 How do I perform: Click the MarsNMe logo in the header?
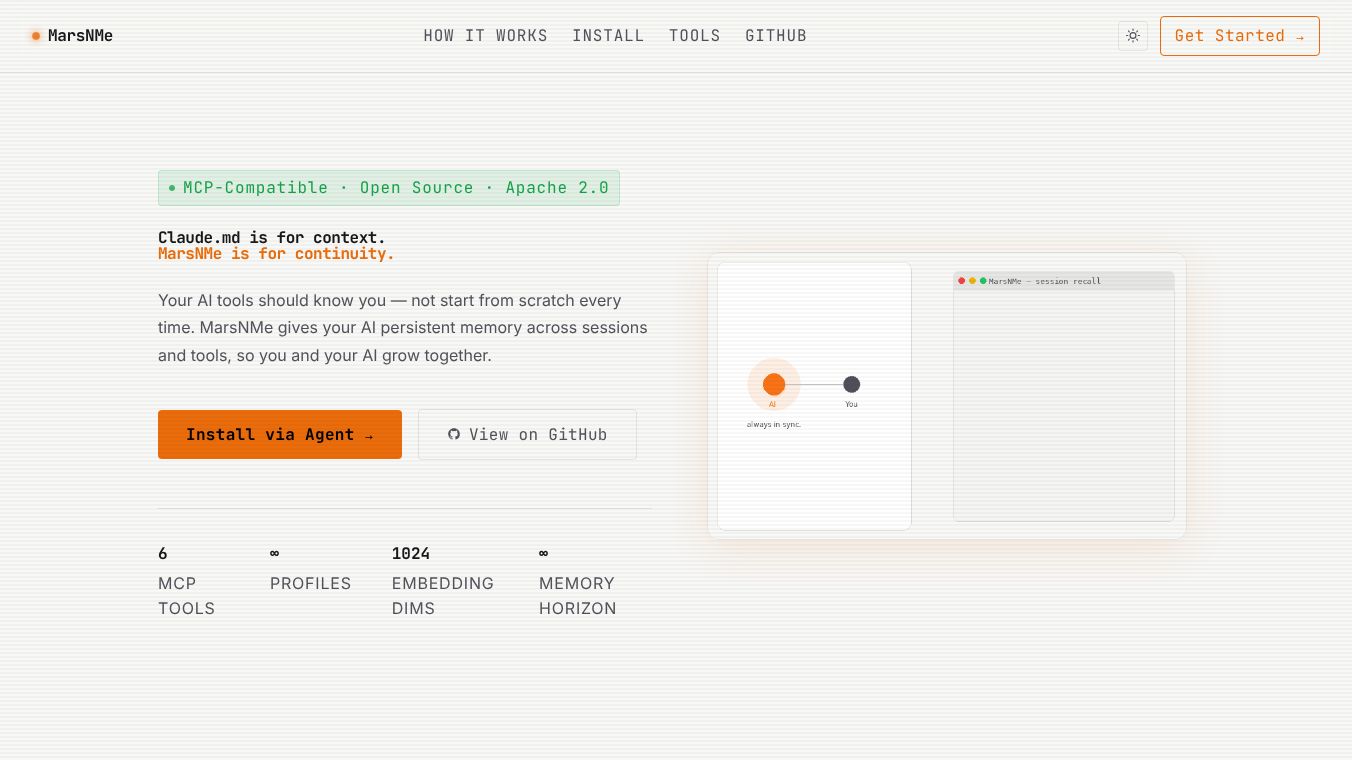tap(71, 36)
